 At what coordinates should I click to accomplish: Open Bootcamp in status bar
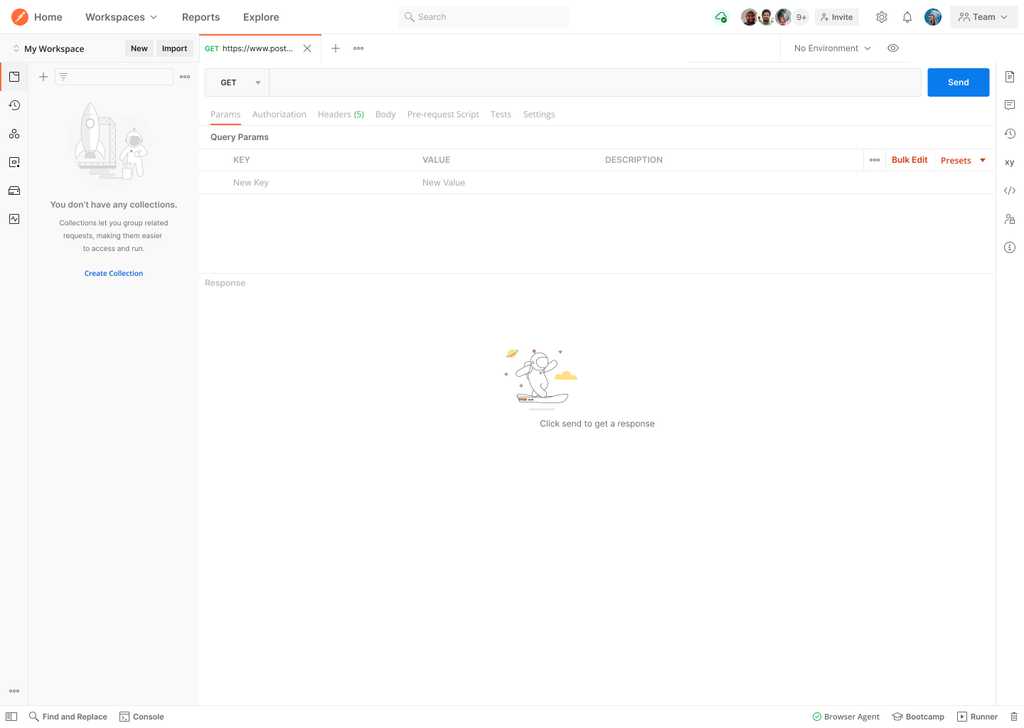coord(918,717)
